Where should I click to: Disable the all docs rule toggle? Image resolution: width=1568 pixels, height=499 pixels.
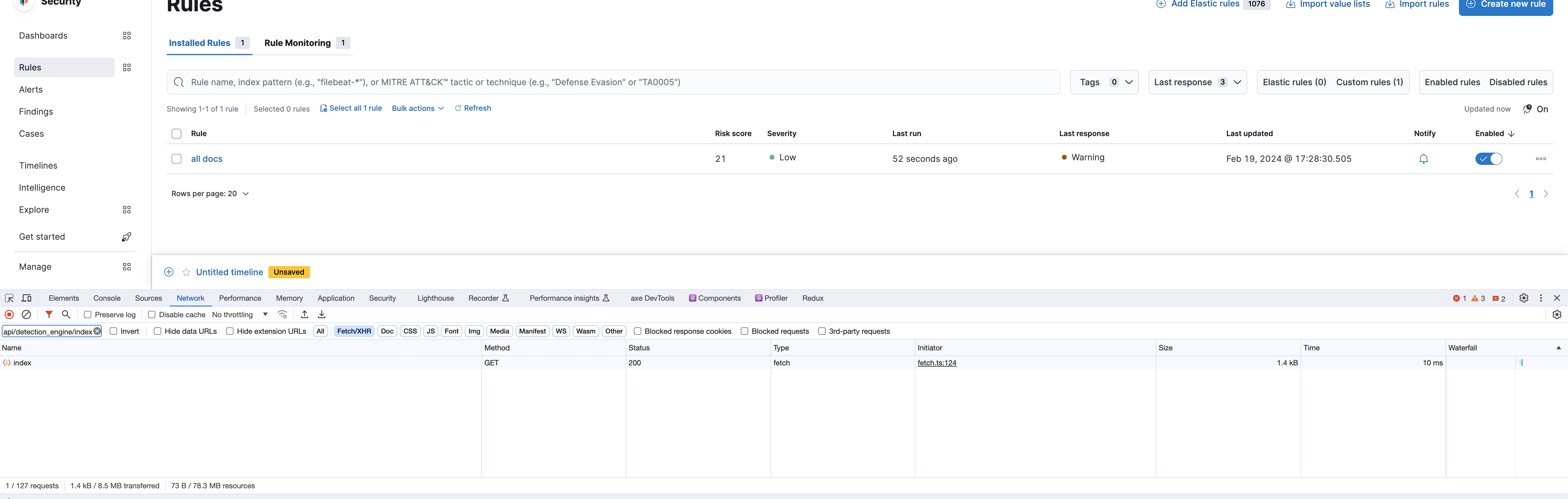point(1488,159)
